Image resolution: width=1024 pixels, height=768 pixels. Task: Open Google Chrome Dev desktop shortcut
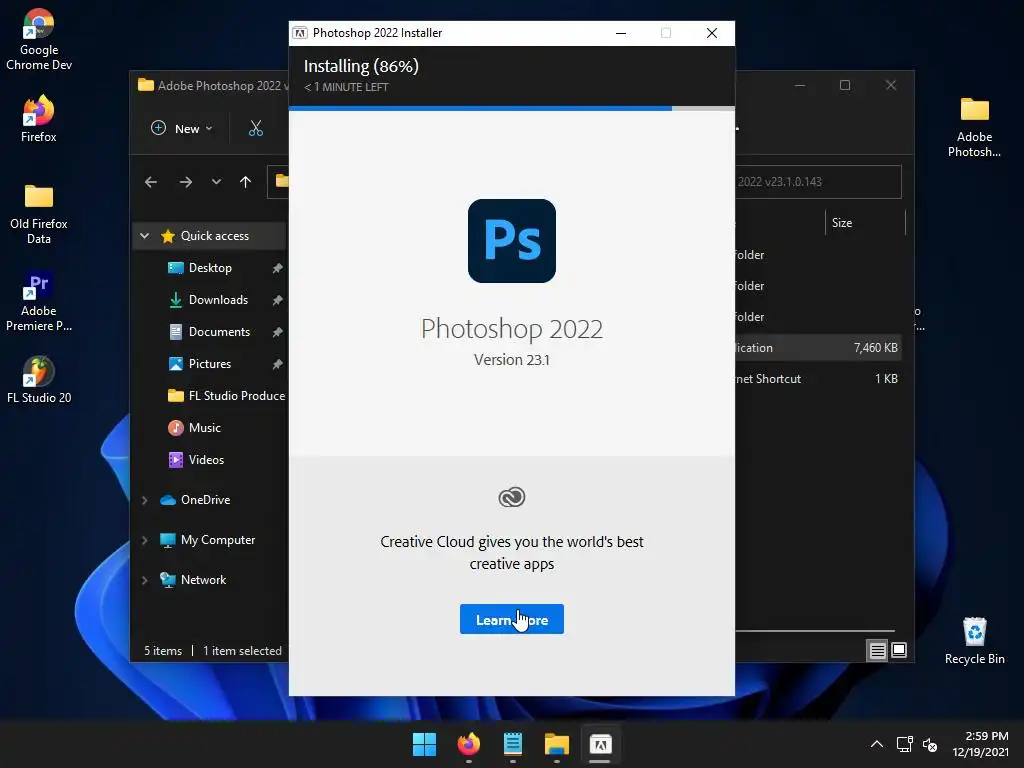coord(39,39)
